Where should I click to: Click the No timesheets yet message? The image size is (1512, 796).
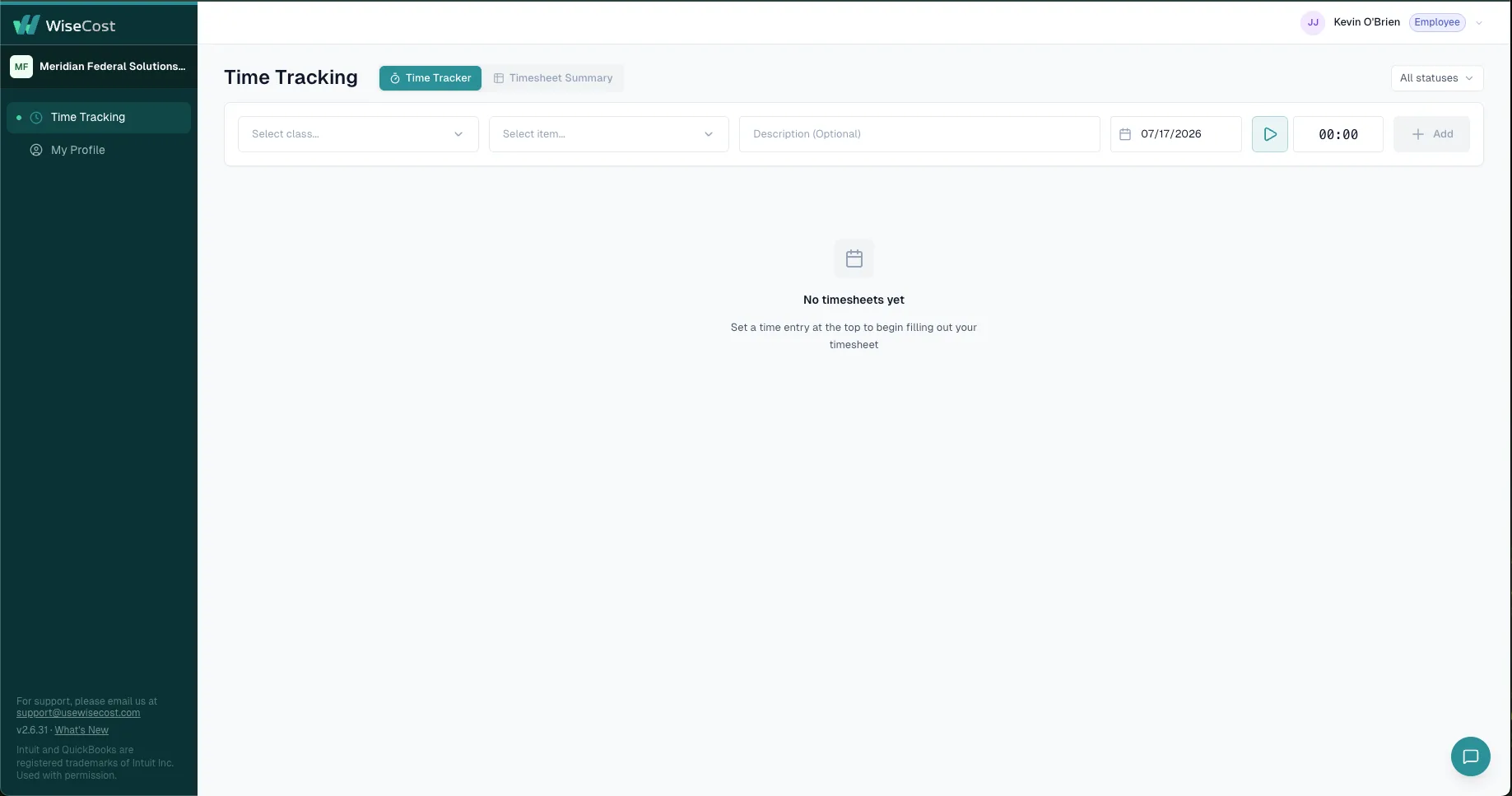(x=854, y=300)
